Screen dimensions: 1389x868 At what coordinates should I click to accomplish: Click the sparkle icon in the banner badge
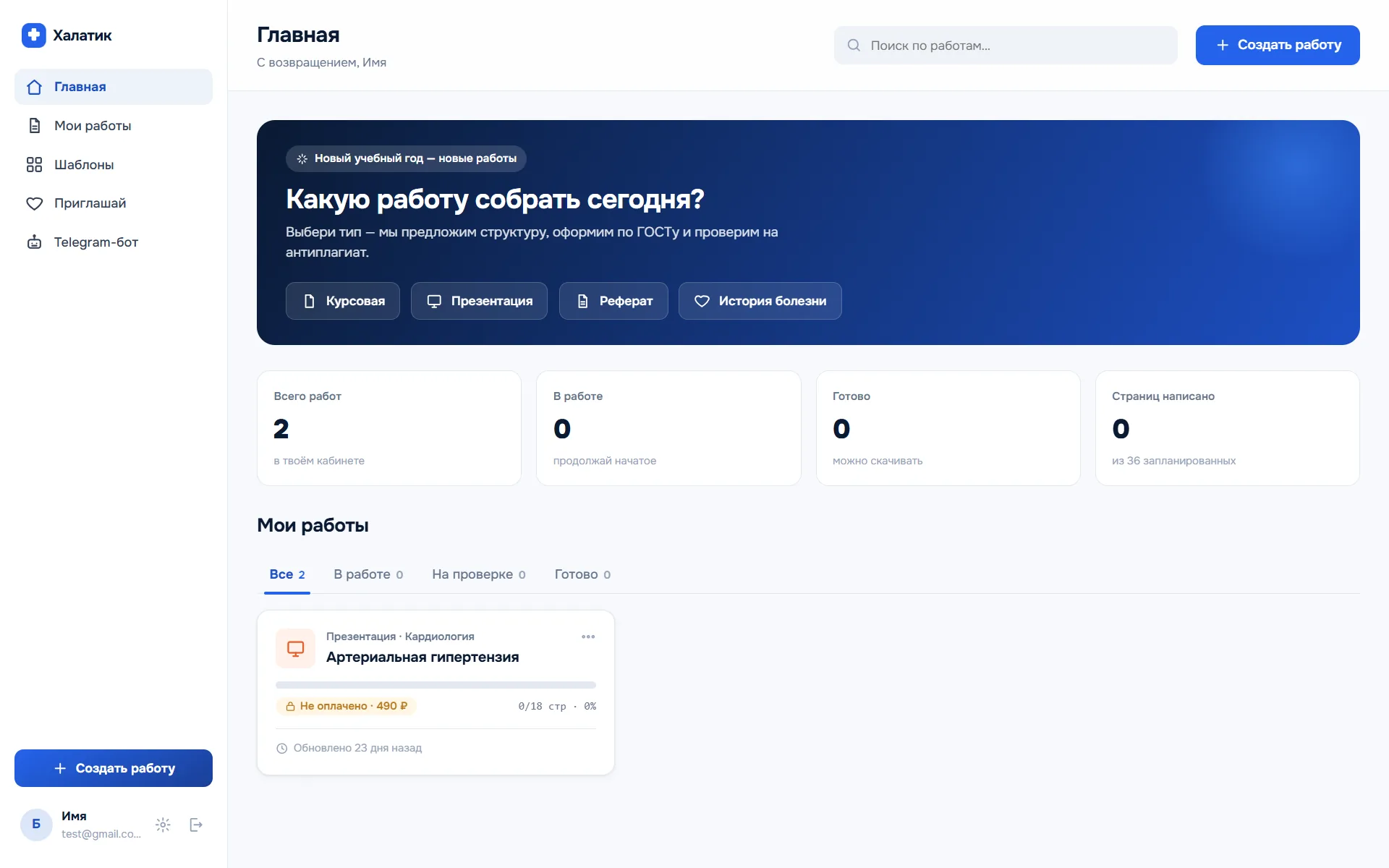coord(302,158)
